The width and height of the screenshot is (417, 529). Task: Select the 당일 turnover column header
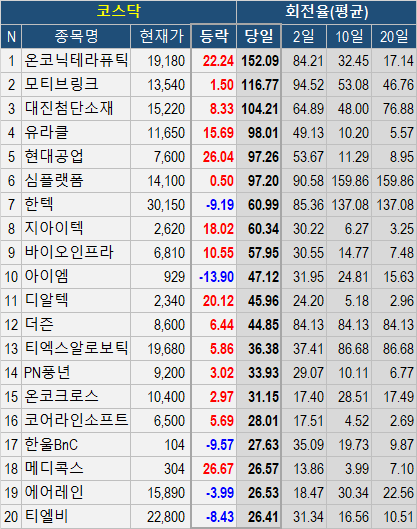[x=259, y=36]
